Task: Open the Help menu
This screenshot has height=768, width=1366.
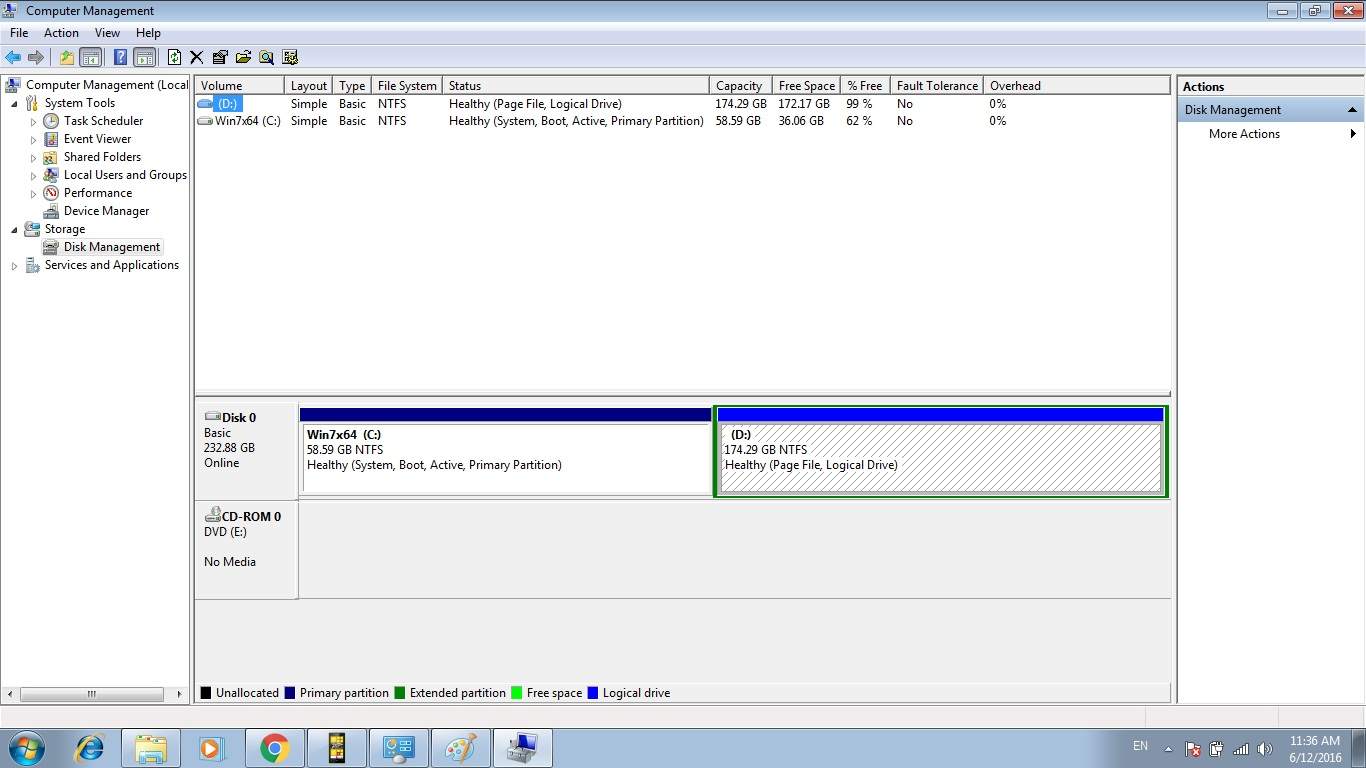Action: tap(148, 33)
